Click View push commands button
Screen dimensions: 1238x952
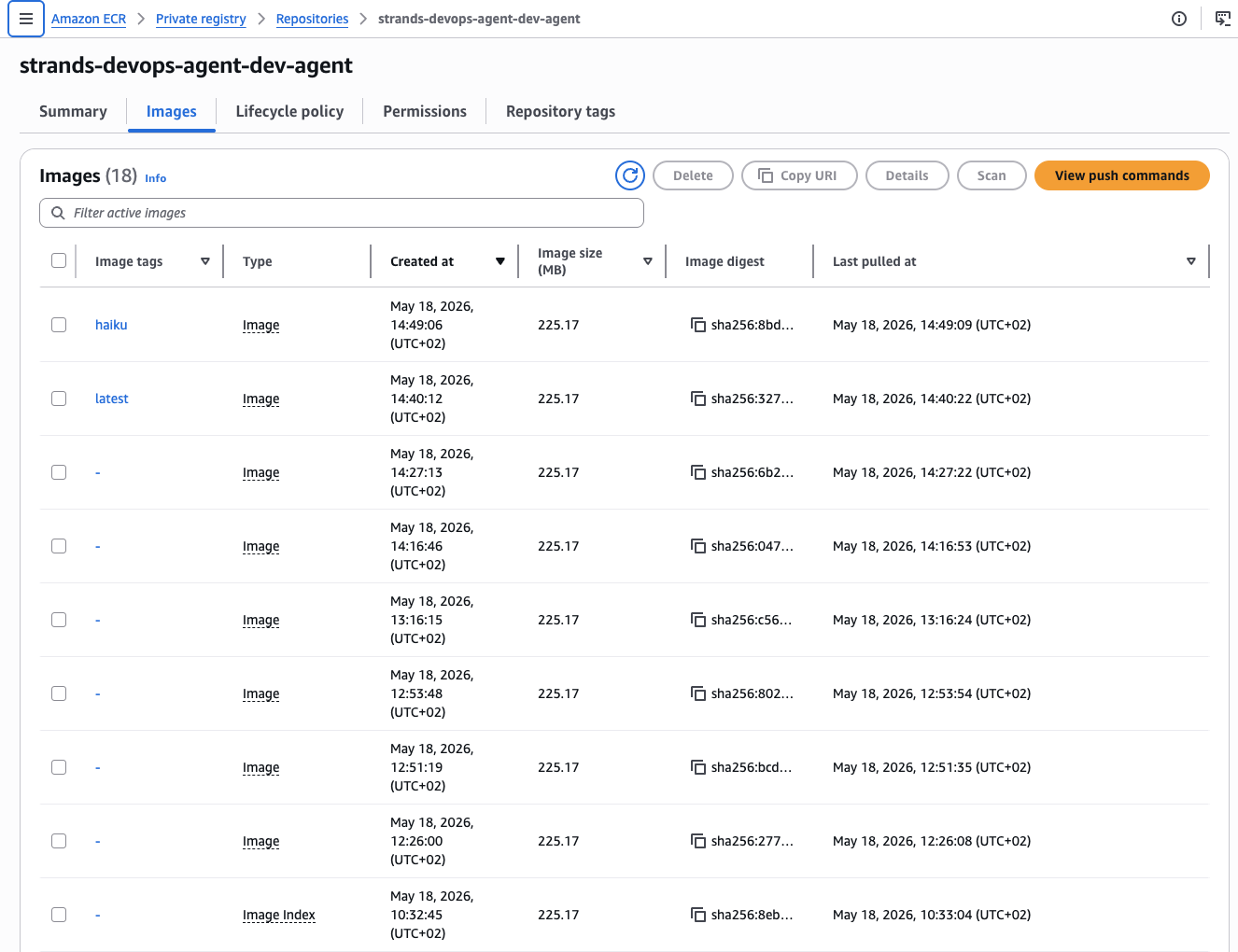pyautogui.click(x=1122, y=175)
